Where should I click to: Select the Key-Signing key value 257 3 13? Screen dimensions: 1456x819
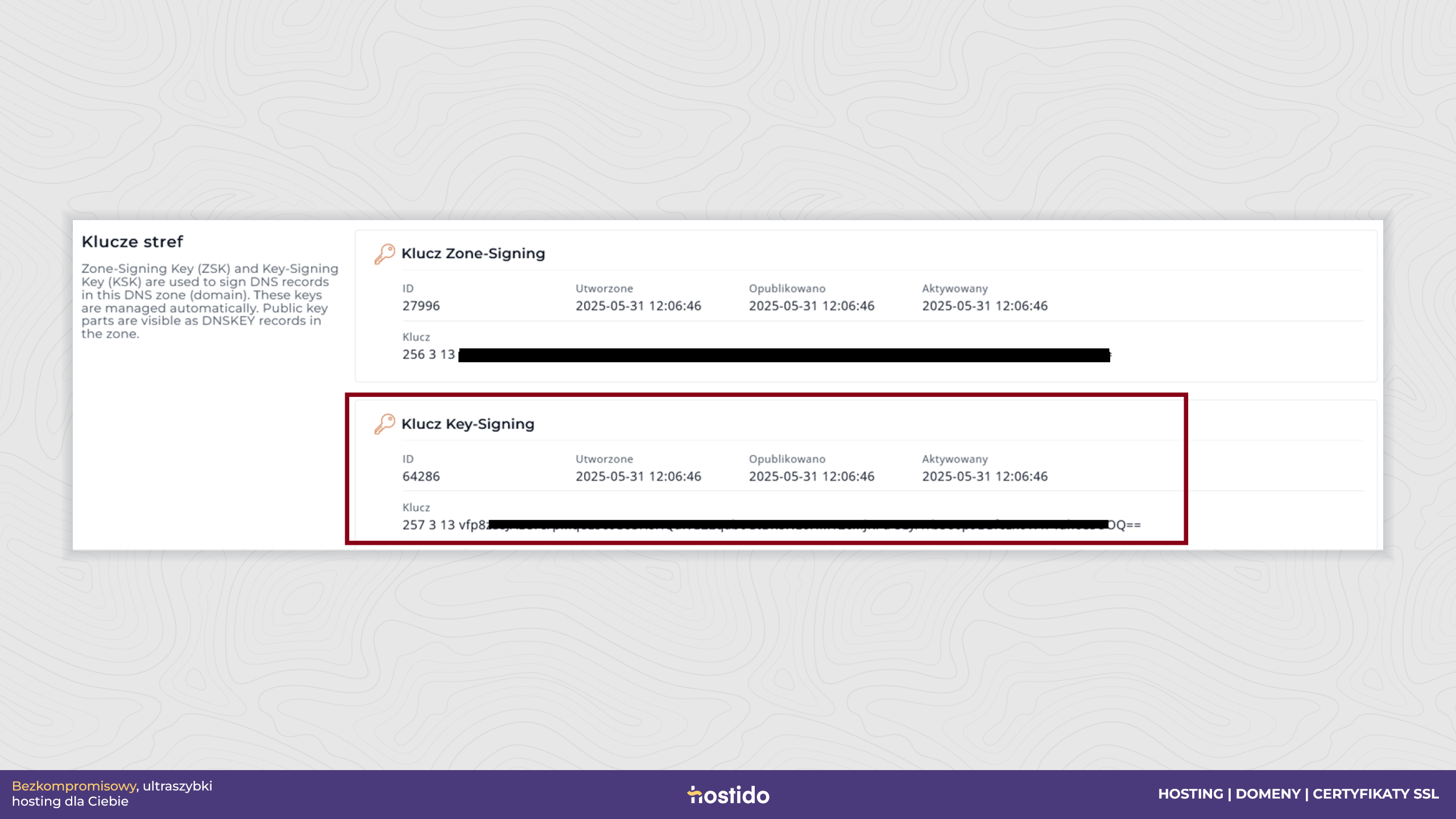(x=771, y=525)
